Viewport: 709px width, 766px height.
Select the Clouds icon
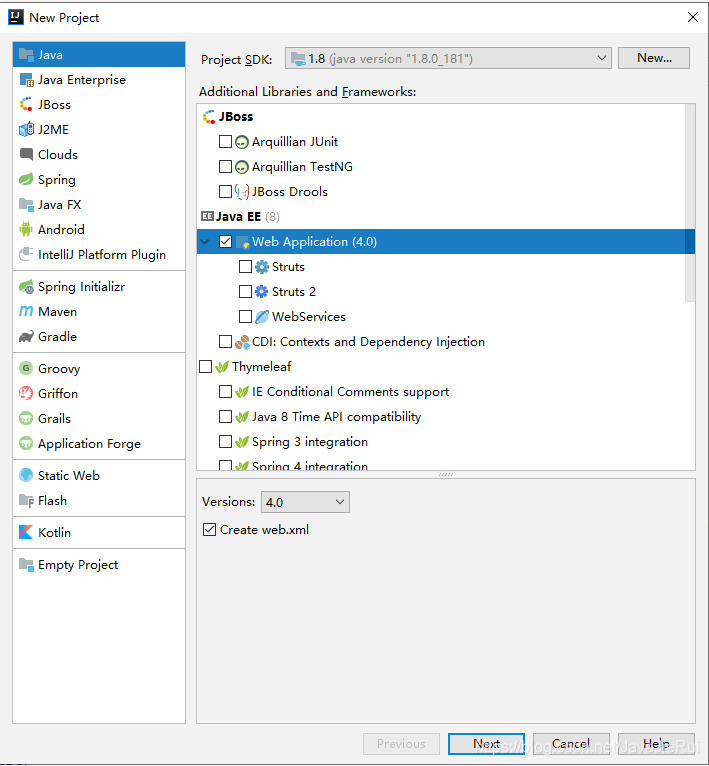[x=26, y=154]
